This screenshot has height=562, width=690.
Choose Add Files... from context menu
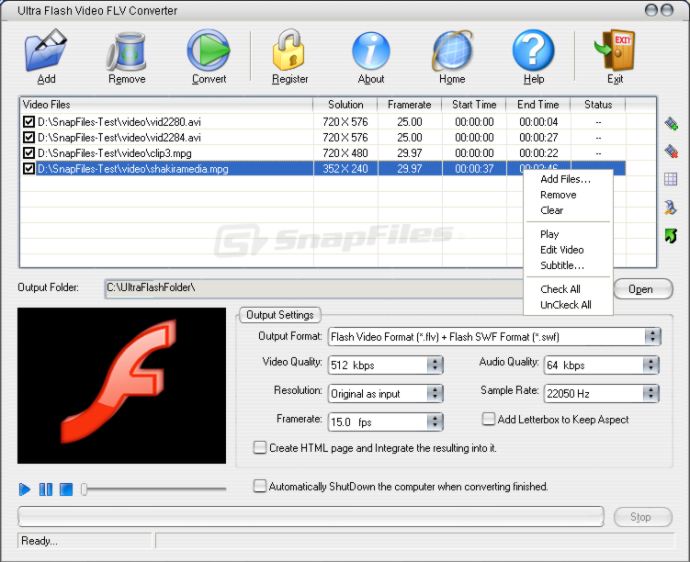565,179
